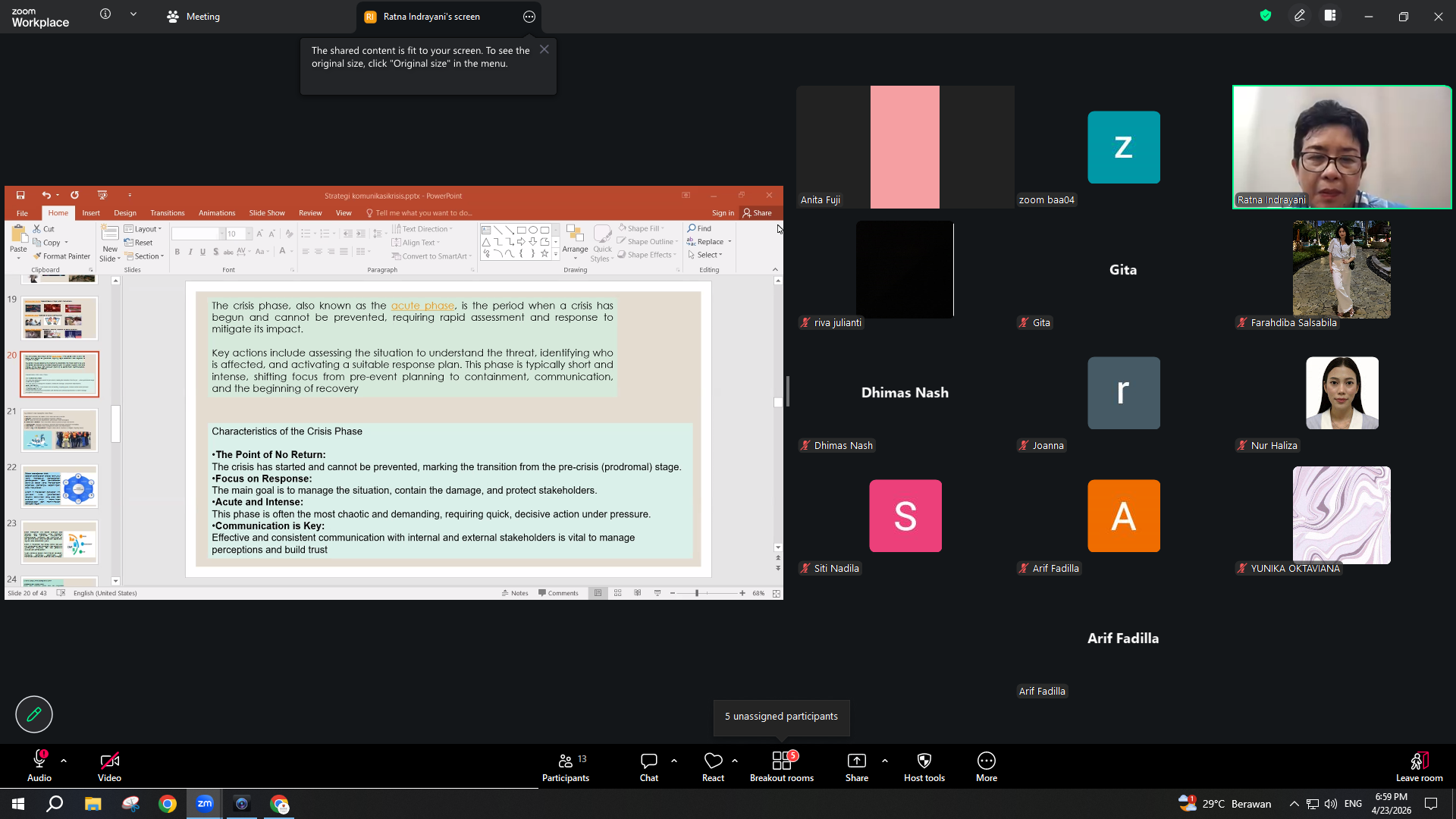Viewport: 1456px width, 819px height.
Task: Click Find in the Editing group
Action: (699, 228)
